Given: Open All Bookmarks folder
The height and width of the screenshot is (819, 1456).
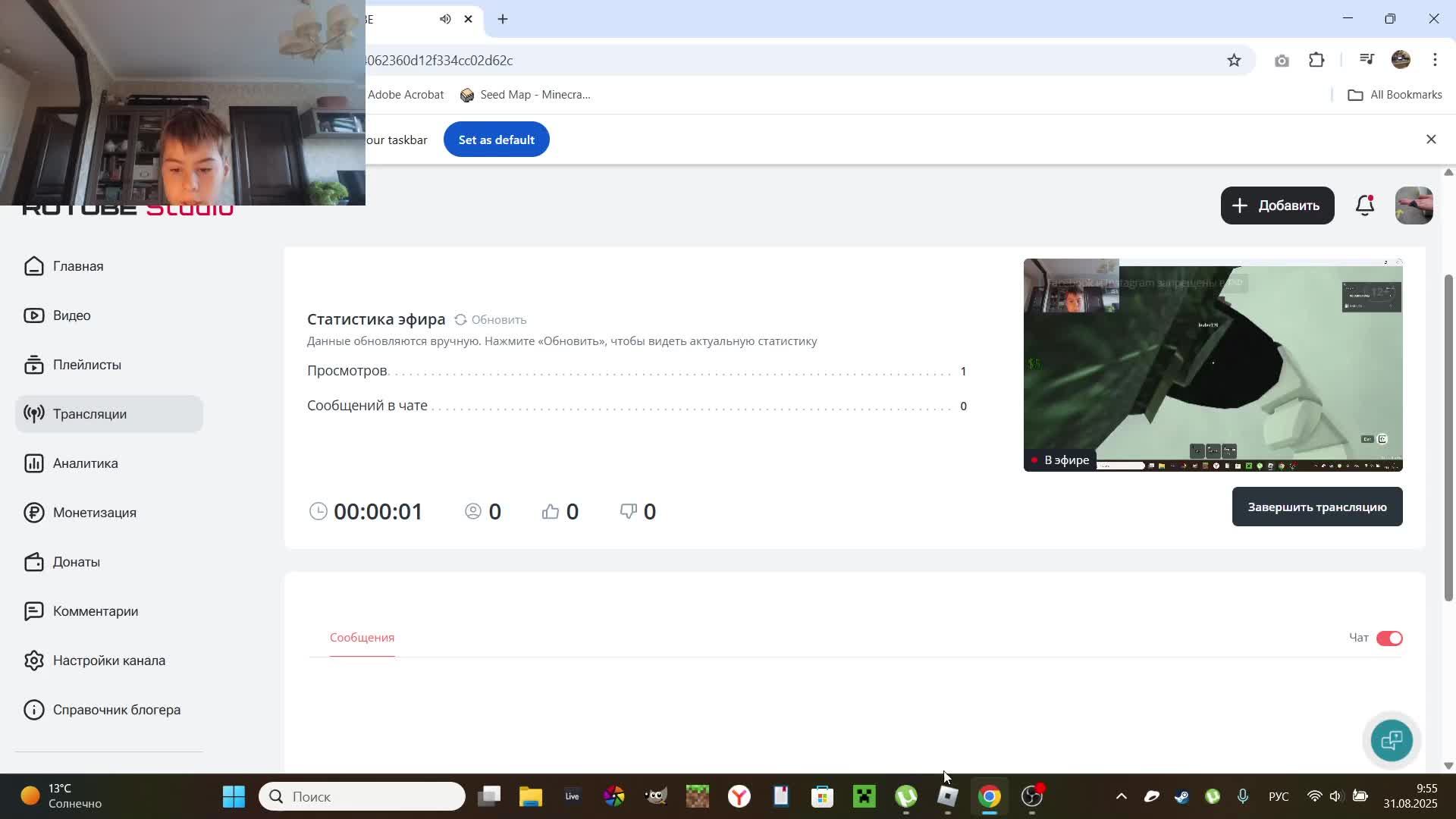Looking at the screenshot, I should pos(1395,95).
